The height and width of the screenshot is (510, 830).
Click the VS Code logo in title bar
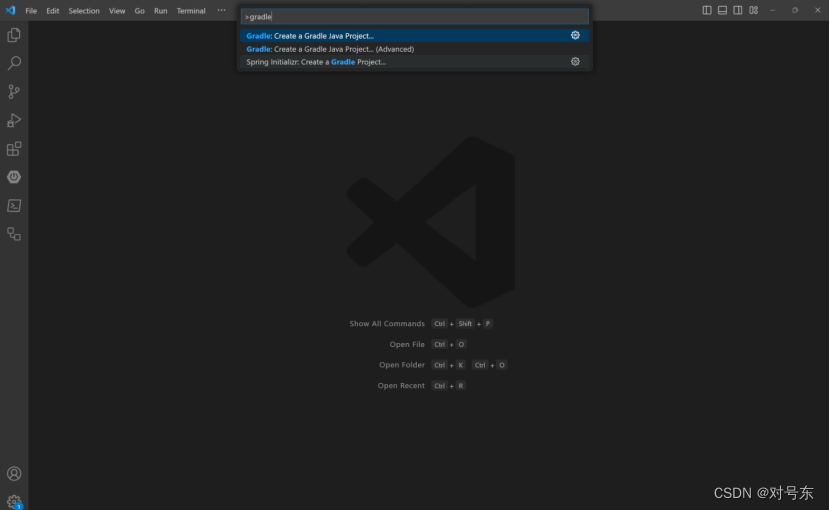click(11, 11)
